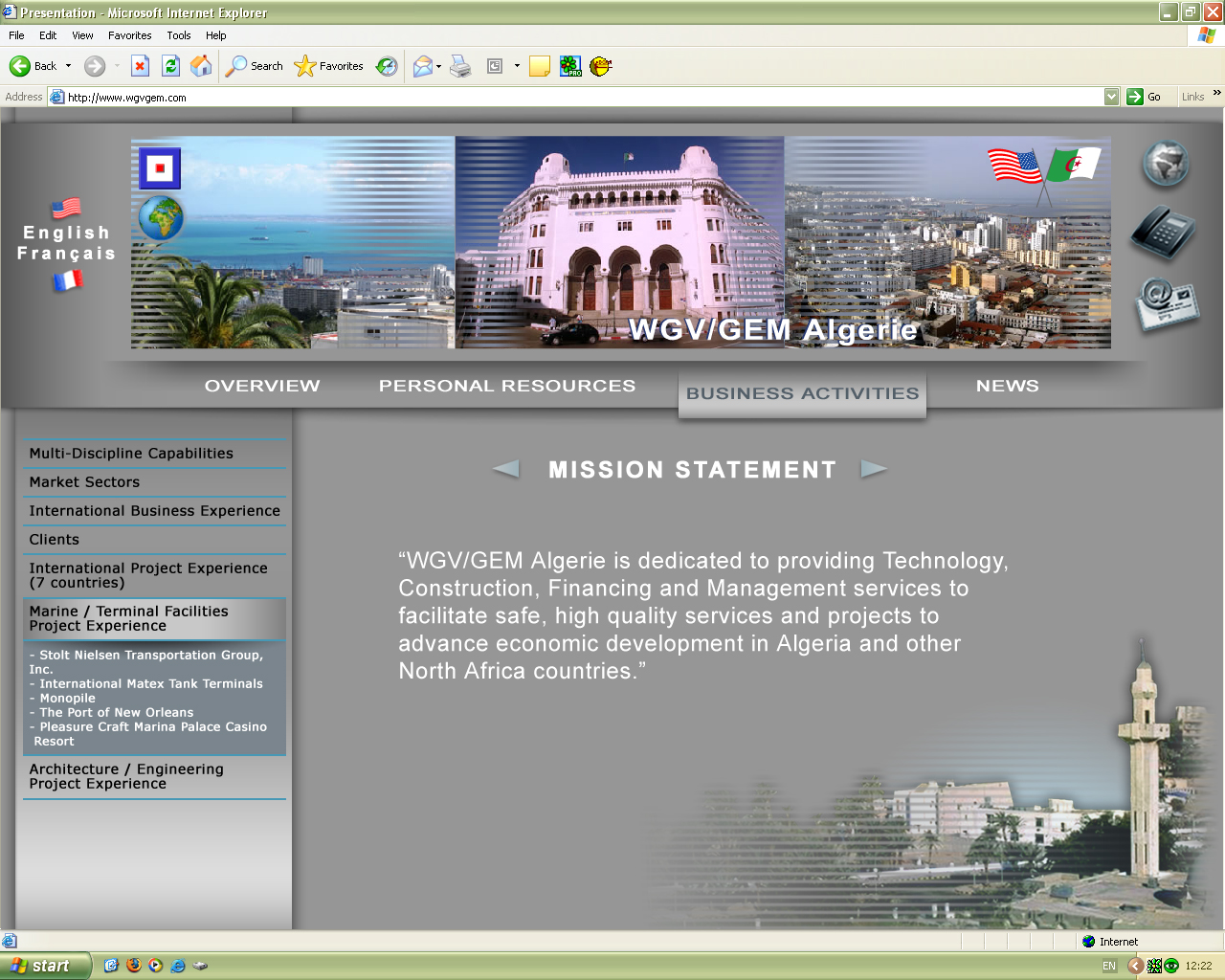The height and width of the screenshot is (980, 1225).
Task: Open Market Sectors
Action: (x=154, y=482)
